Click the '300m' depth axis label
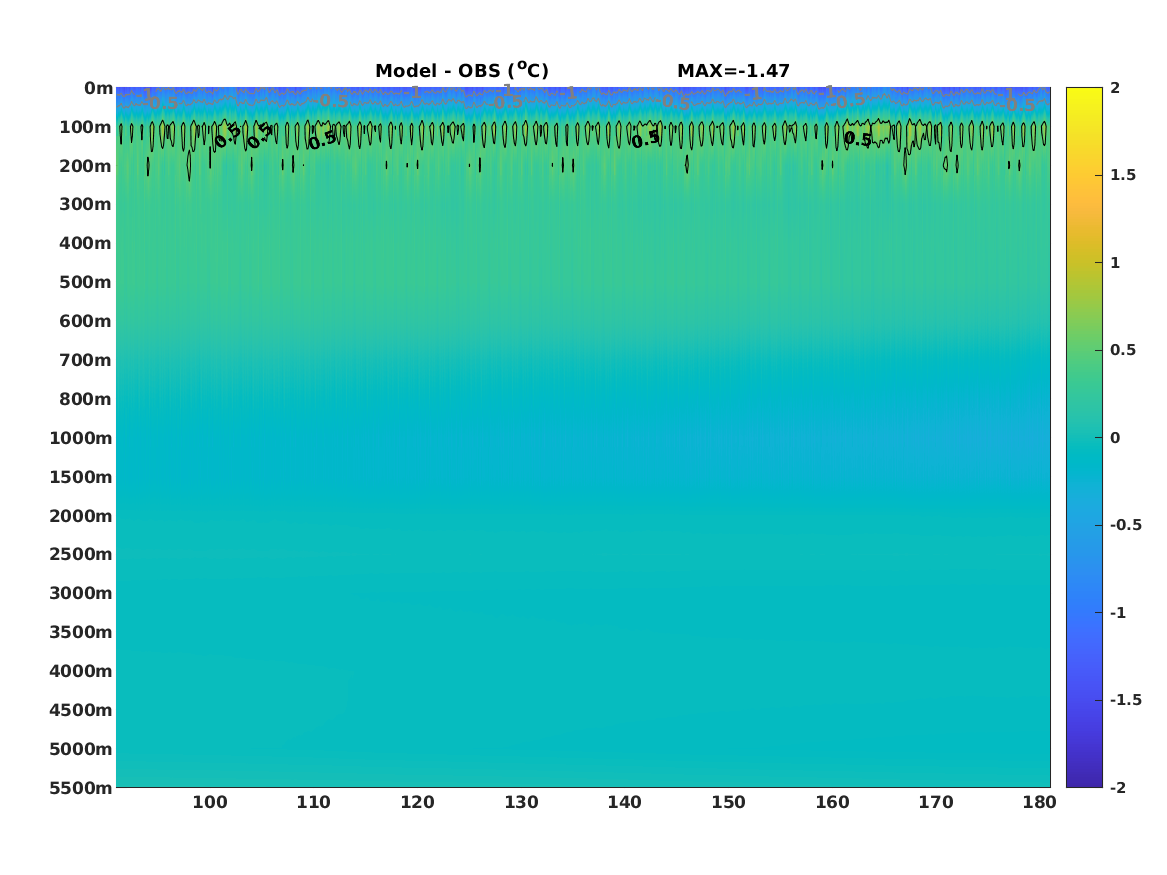Screen dimensions: 1167x875 (x=86, y=205)
